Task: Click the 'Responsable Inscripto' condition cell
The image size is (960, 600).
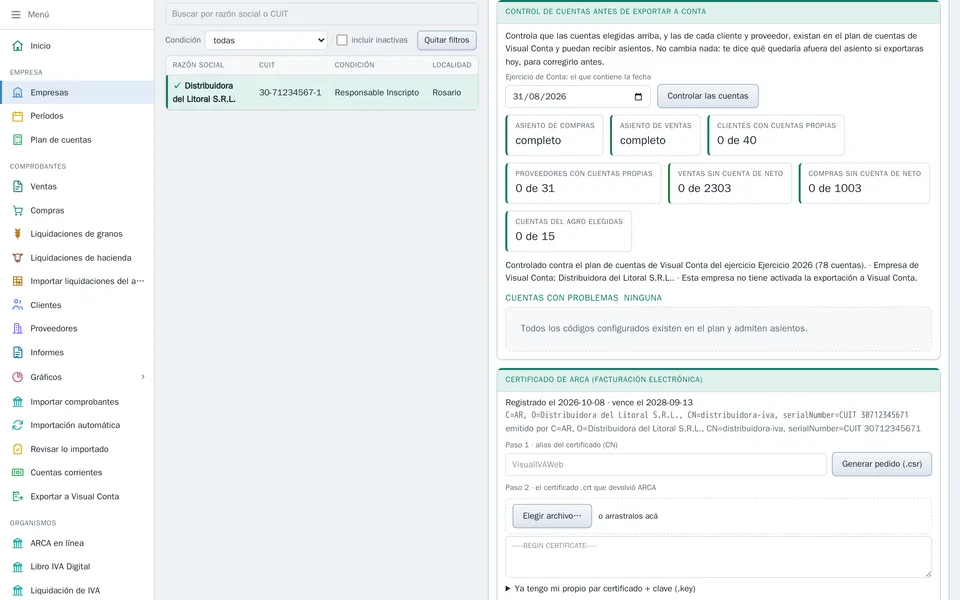Action: tap(377, 92)
